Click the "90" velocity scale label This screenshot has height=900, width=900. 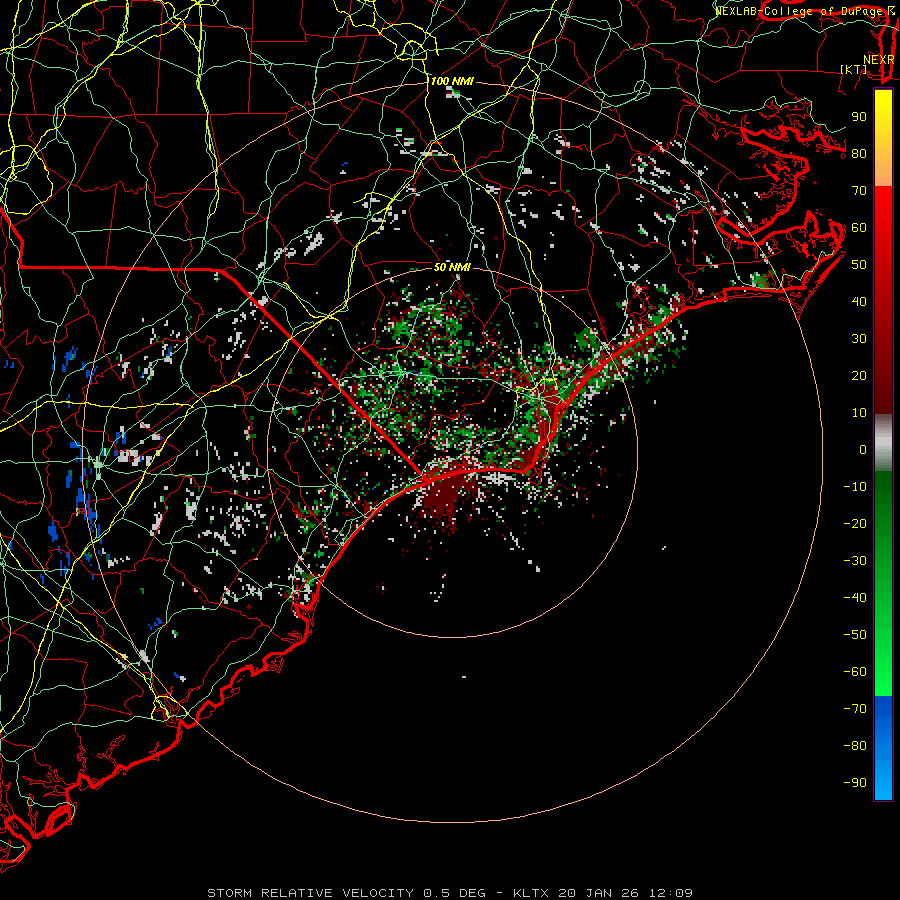click(859, 117)
